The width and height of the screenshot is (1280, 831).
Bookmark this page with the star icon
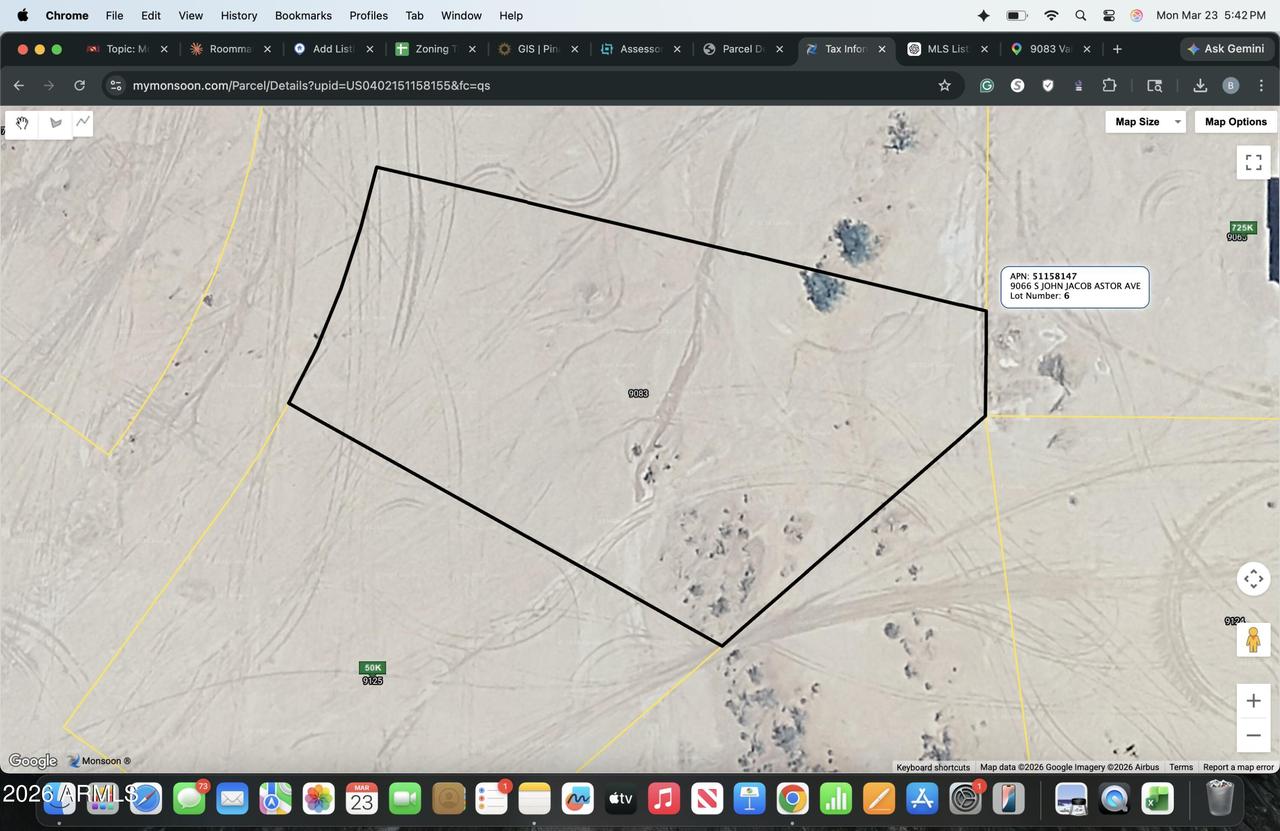point(944,86)
